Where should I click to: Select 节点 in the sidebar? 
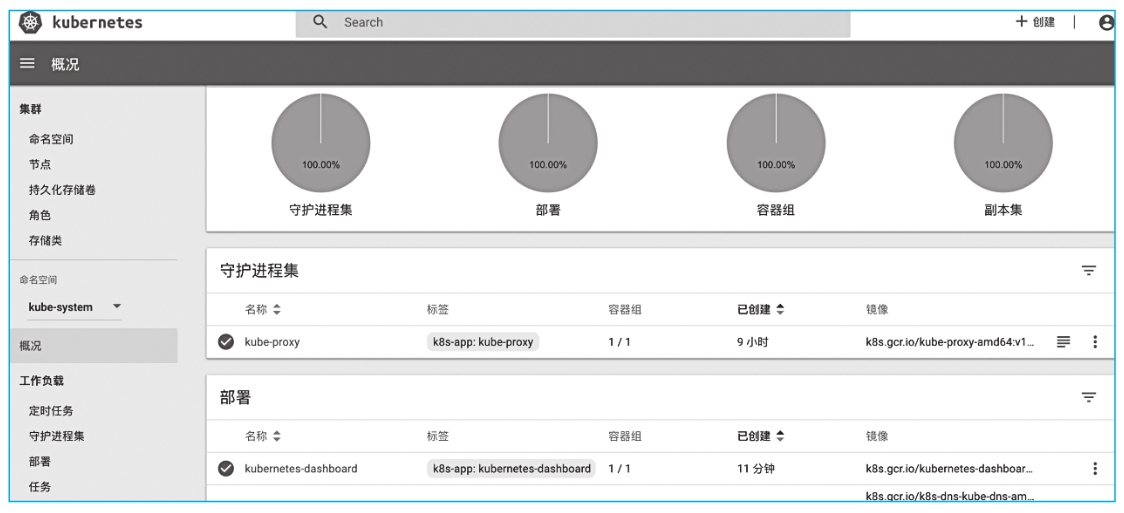pyautogui.click(x=40, y=164)
